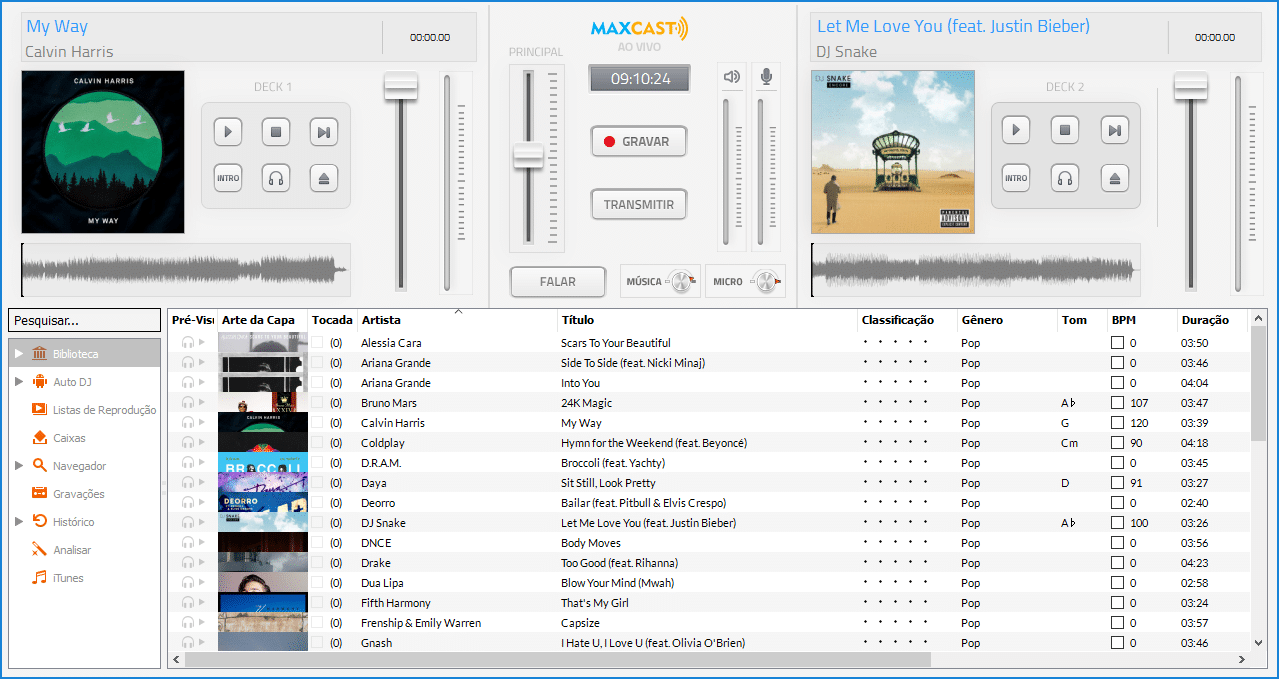Click the speaker volume icon near the clock

[731, 76]
